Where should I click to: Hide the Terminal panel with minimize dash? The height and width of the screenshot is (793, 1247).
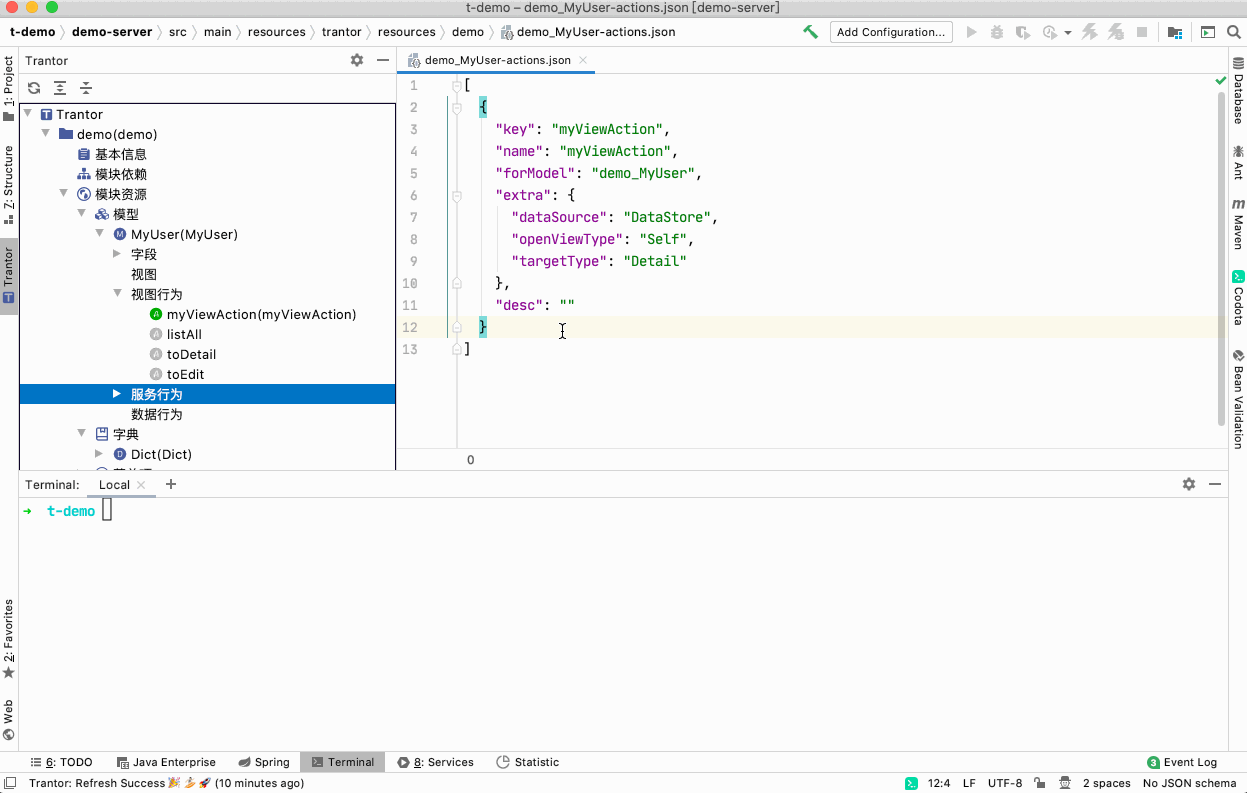pos(1215,484)
